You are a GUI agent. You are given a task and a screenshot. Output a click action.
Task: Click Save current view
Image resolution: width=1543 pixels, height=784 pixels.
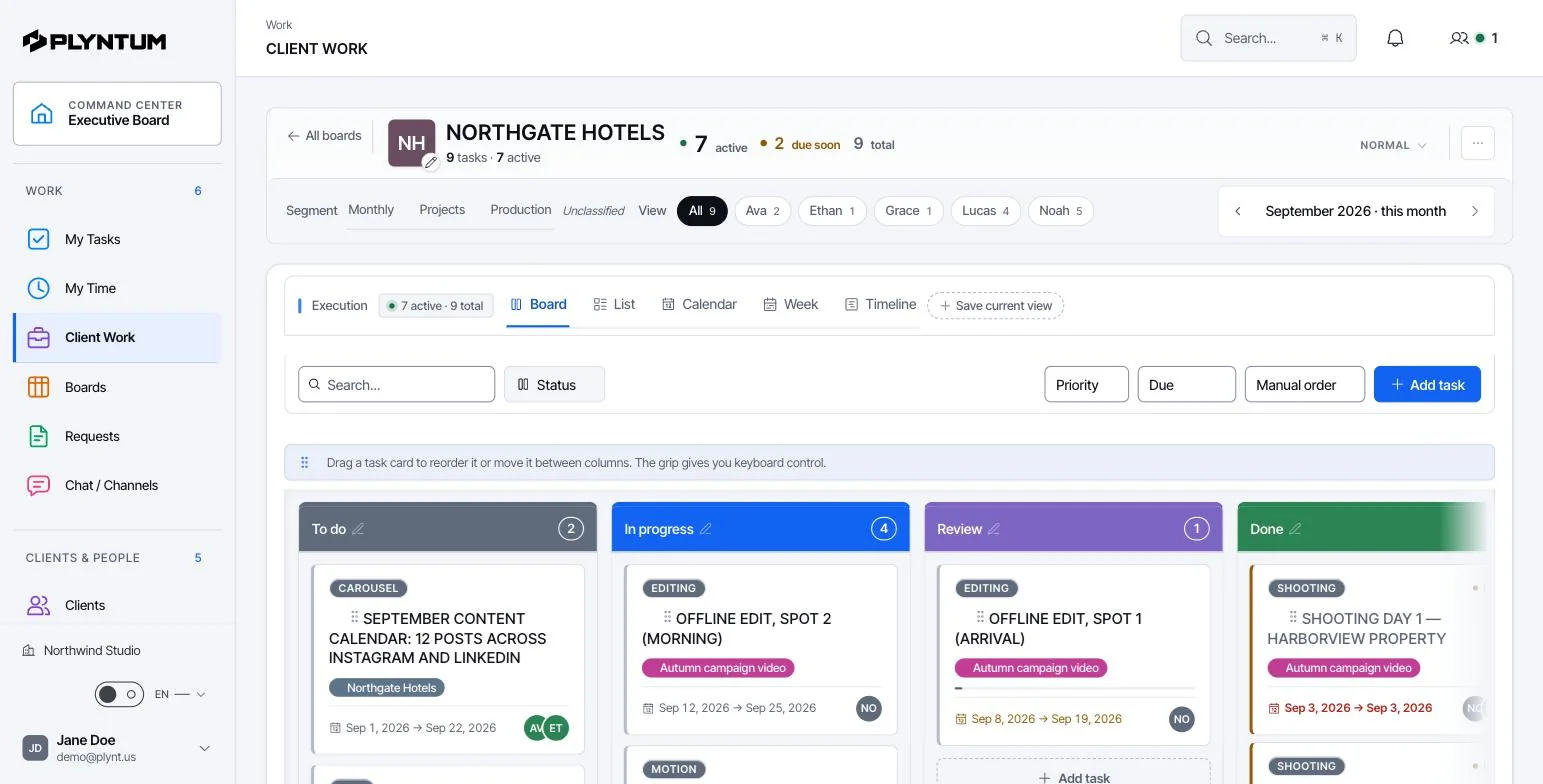(995, 306)
